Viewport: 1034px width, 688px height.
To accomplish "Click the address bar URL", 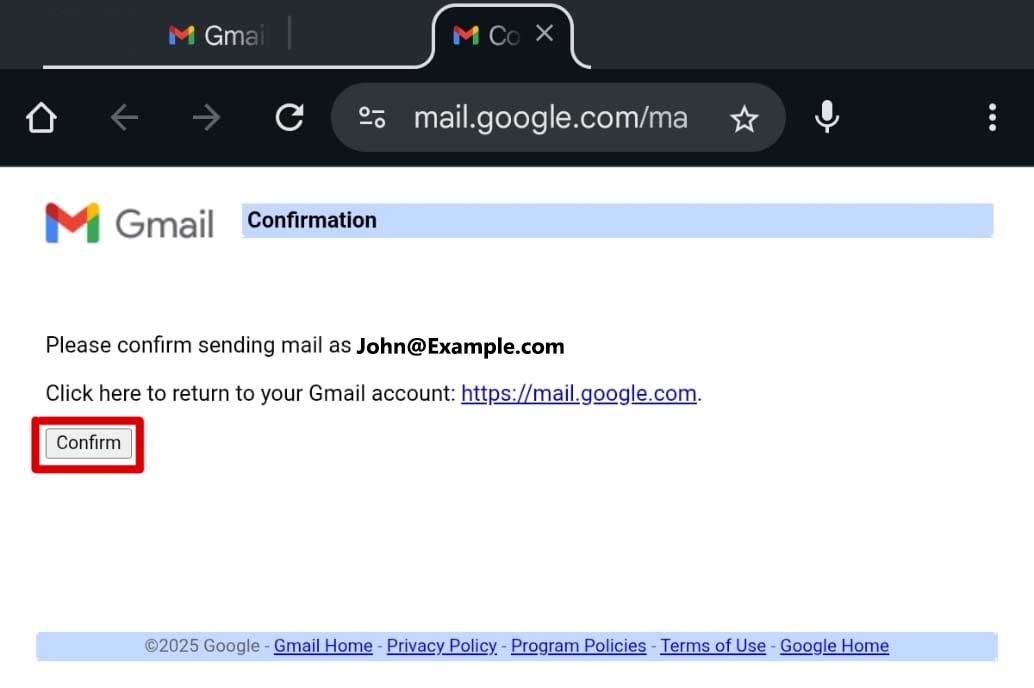I will click(x=550, y=118).
